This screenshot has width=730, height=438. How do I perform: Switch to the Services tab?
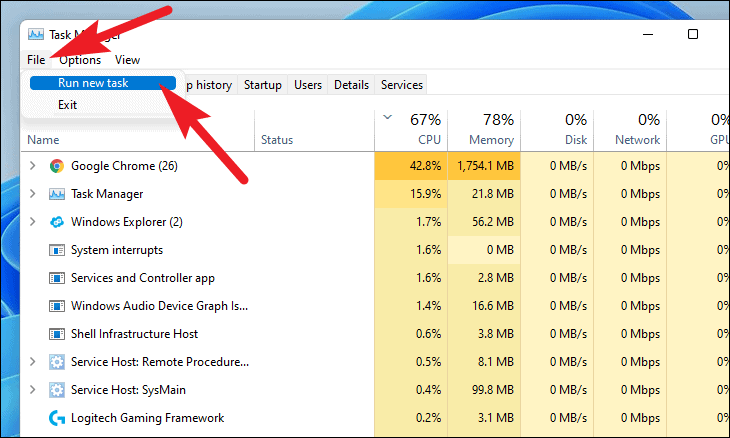(402, 85)
